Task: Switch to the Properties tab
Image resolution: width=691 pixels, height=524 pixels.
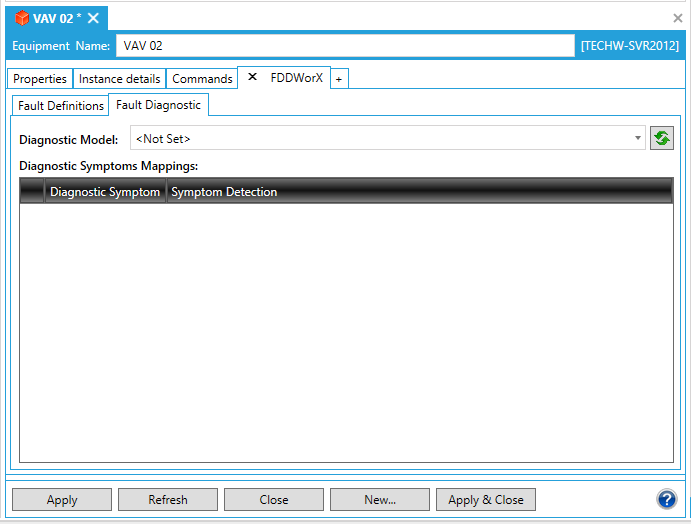Action: 40,79
